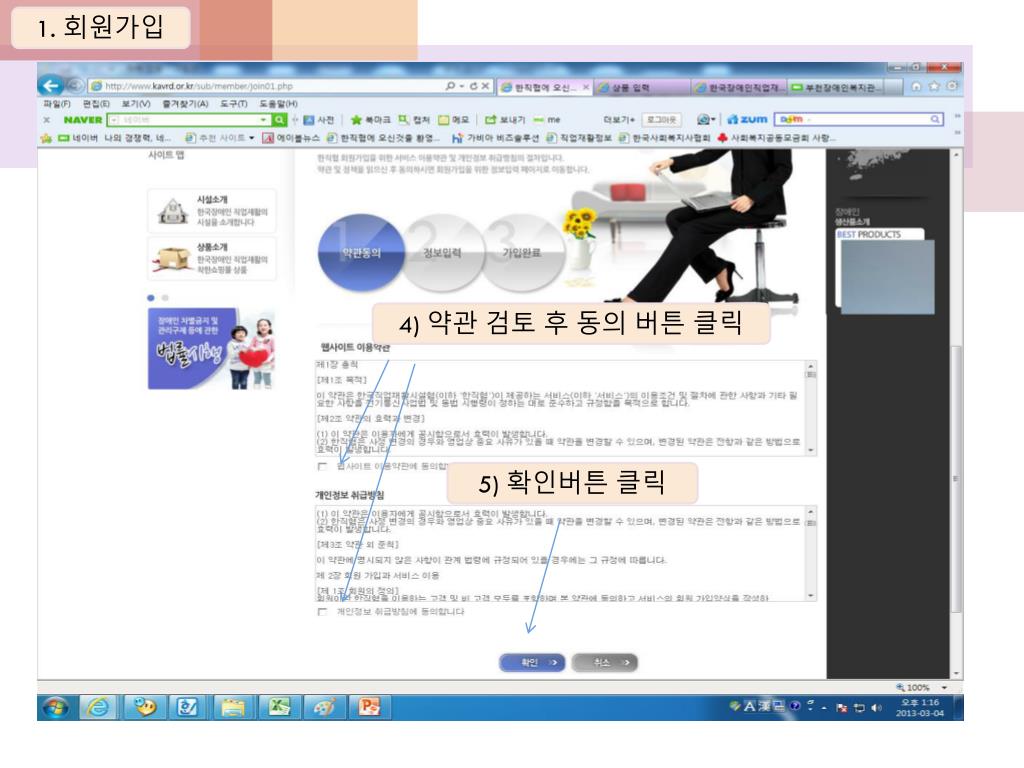Viewport: 1024px width, 768px height.
Task: Click Internet Explorer icon on taskbar
Action: 99,707
